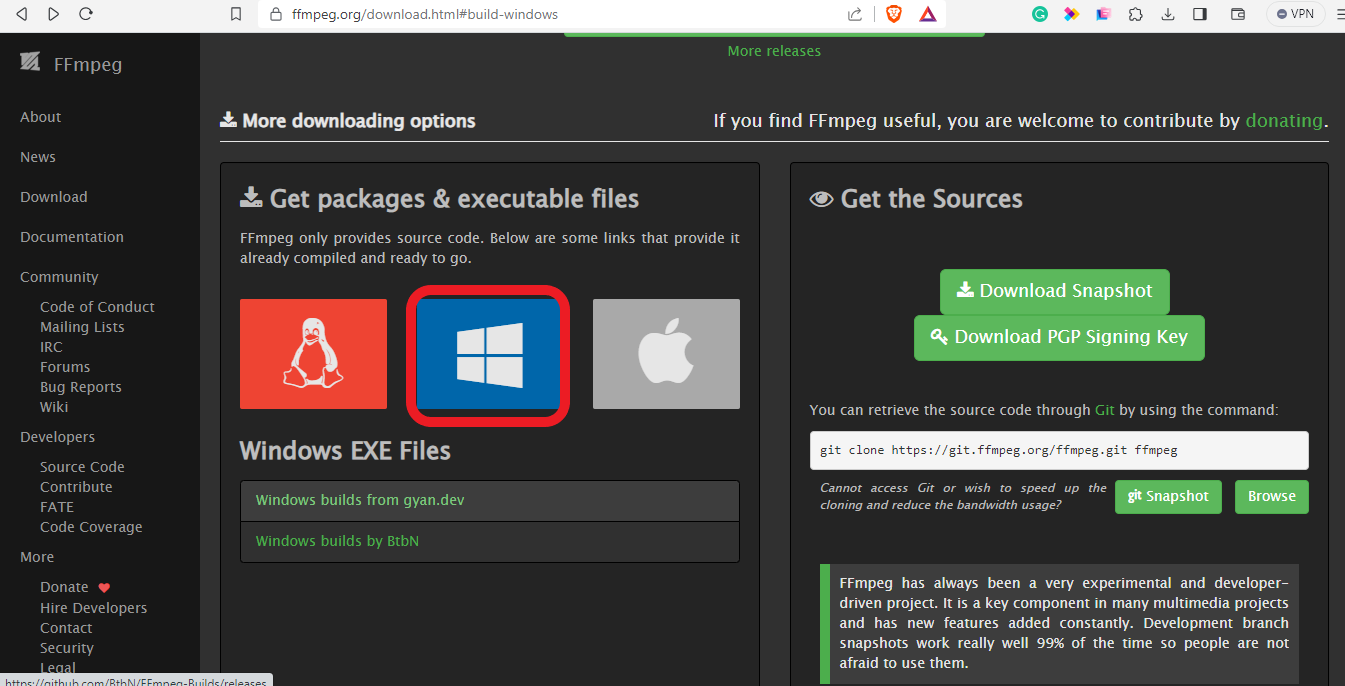The image size is (1345, 686).
Task: Go forward in browser history
Action: [54, 14]
